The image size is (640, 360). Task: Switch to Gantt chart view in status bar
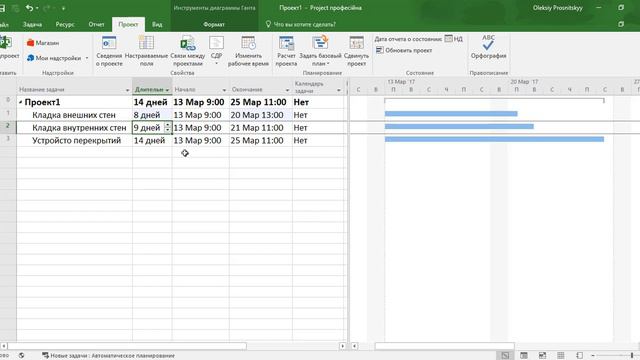click(505, 356)
